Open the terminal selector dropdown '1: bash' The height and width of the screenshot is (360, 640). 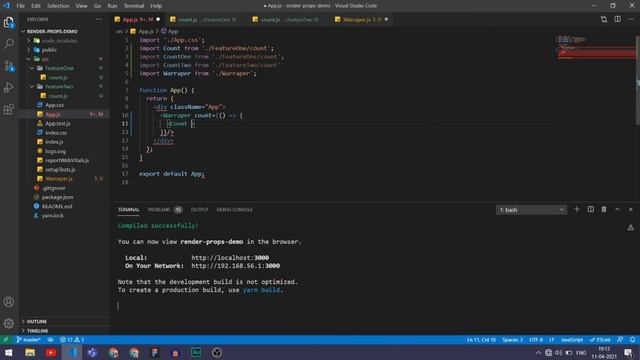point(531,210)
